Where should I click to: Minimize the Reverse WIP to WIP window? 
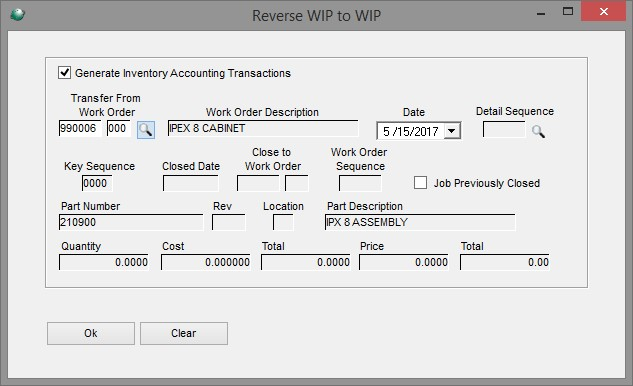pos(541,13)
